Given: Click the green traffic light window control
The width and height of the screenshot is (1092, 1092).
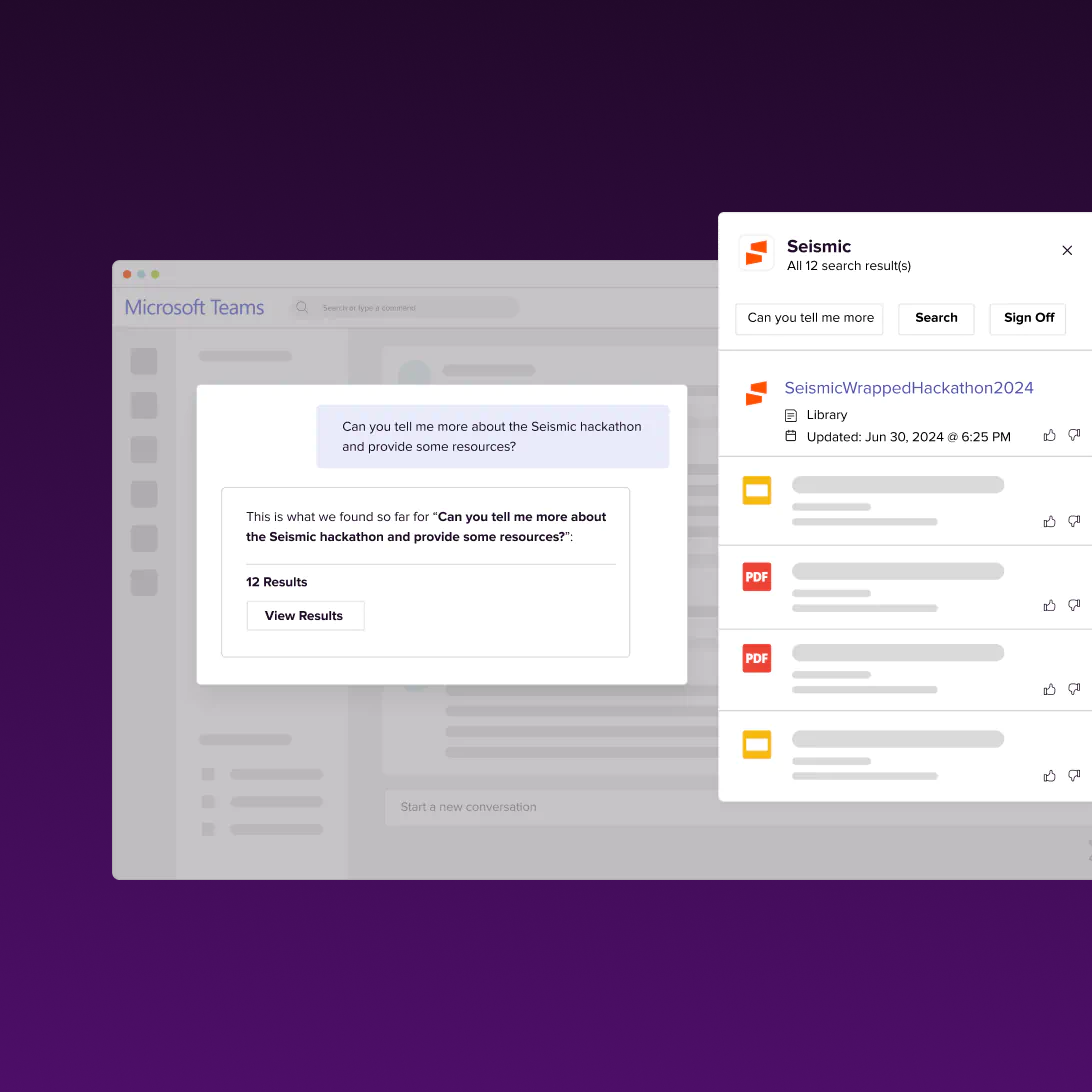Looking at the screenshot, I should [155, 273].
